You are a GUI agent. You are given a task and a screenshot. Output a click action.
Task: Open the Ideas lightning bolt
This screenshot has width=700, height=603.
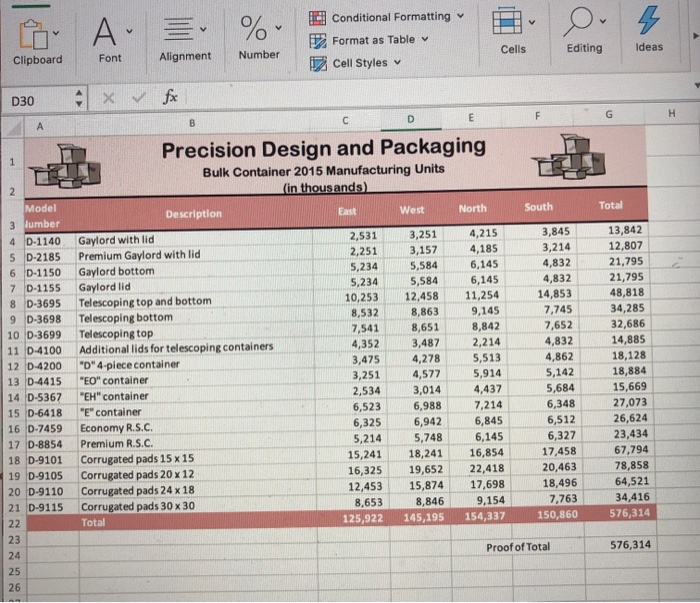pos(648,20)
